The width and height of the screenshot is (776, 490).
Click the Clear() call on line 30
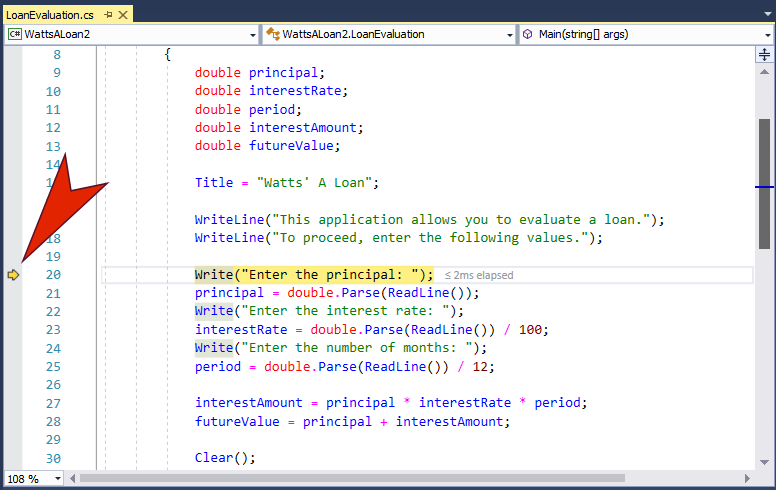pos(225,457)
